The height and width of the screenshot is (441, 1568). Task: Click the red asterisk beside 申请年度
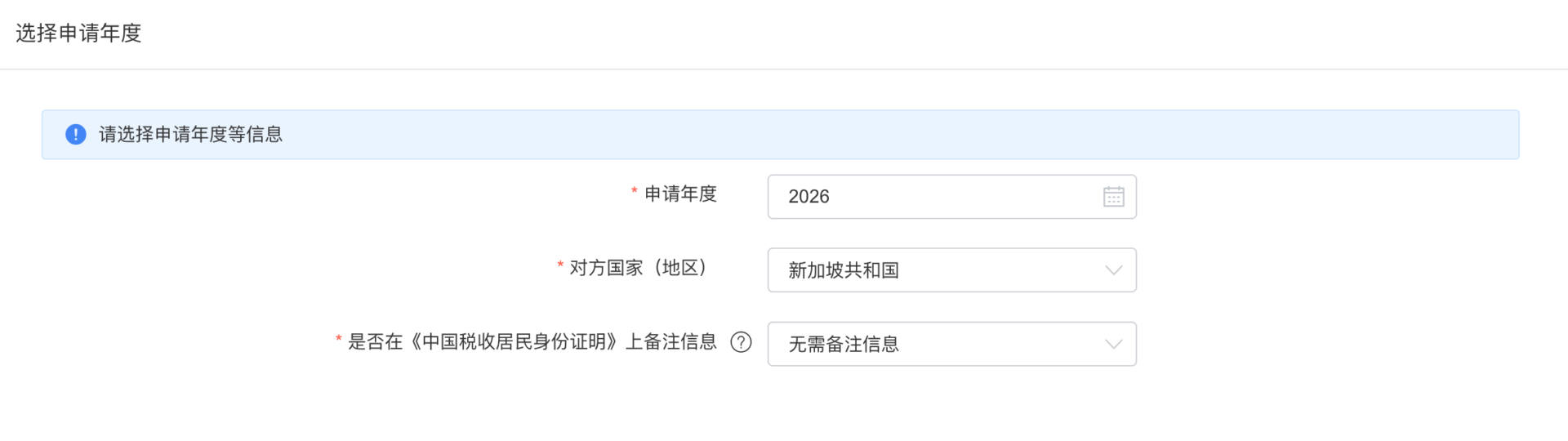click(634, 193)
